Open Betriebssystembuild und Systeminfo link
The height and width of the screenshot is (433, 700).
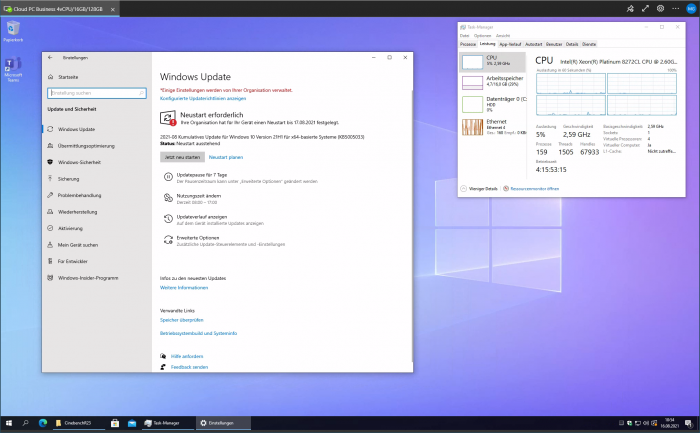(x=199, y=333)
